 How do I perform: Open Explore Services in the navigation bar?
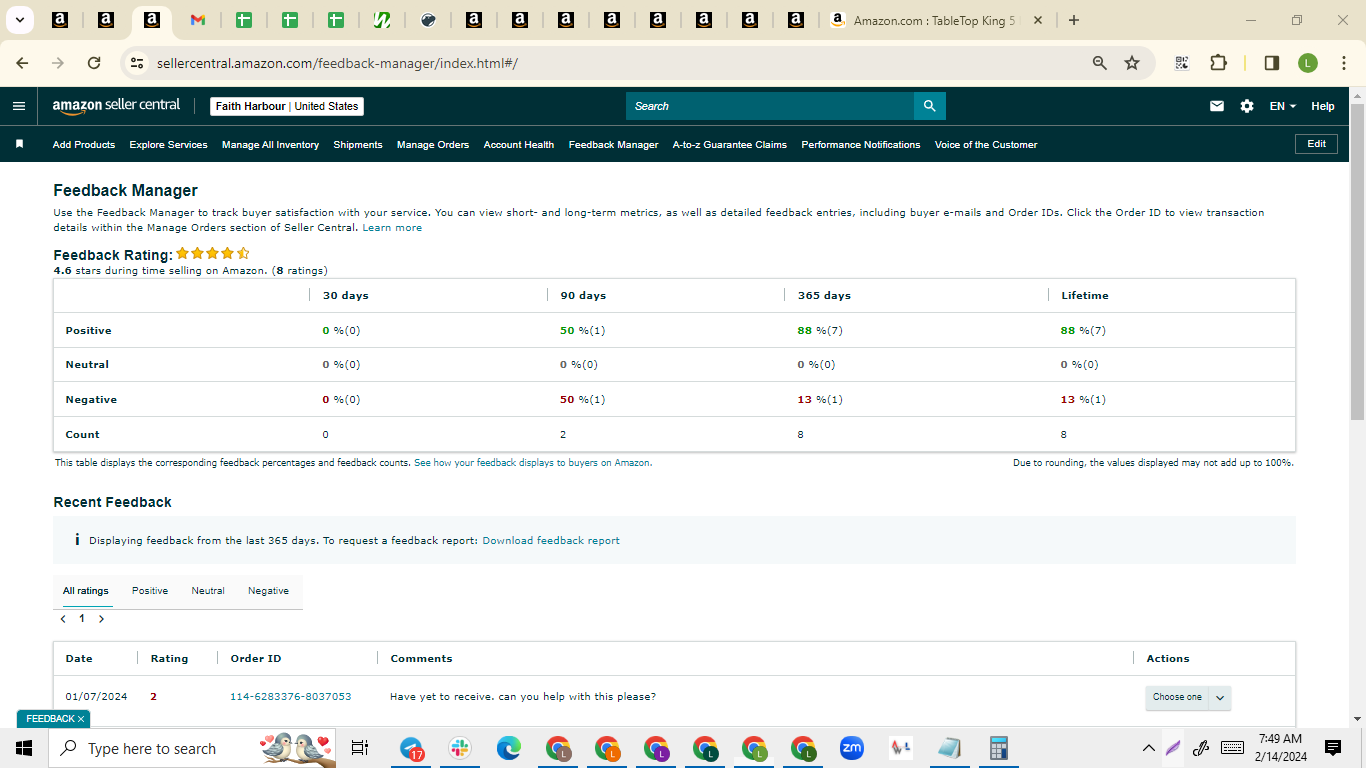(168, 145)
